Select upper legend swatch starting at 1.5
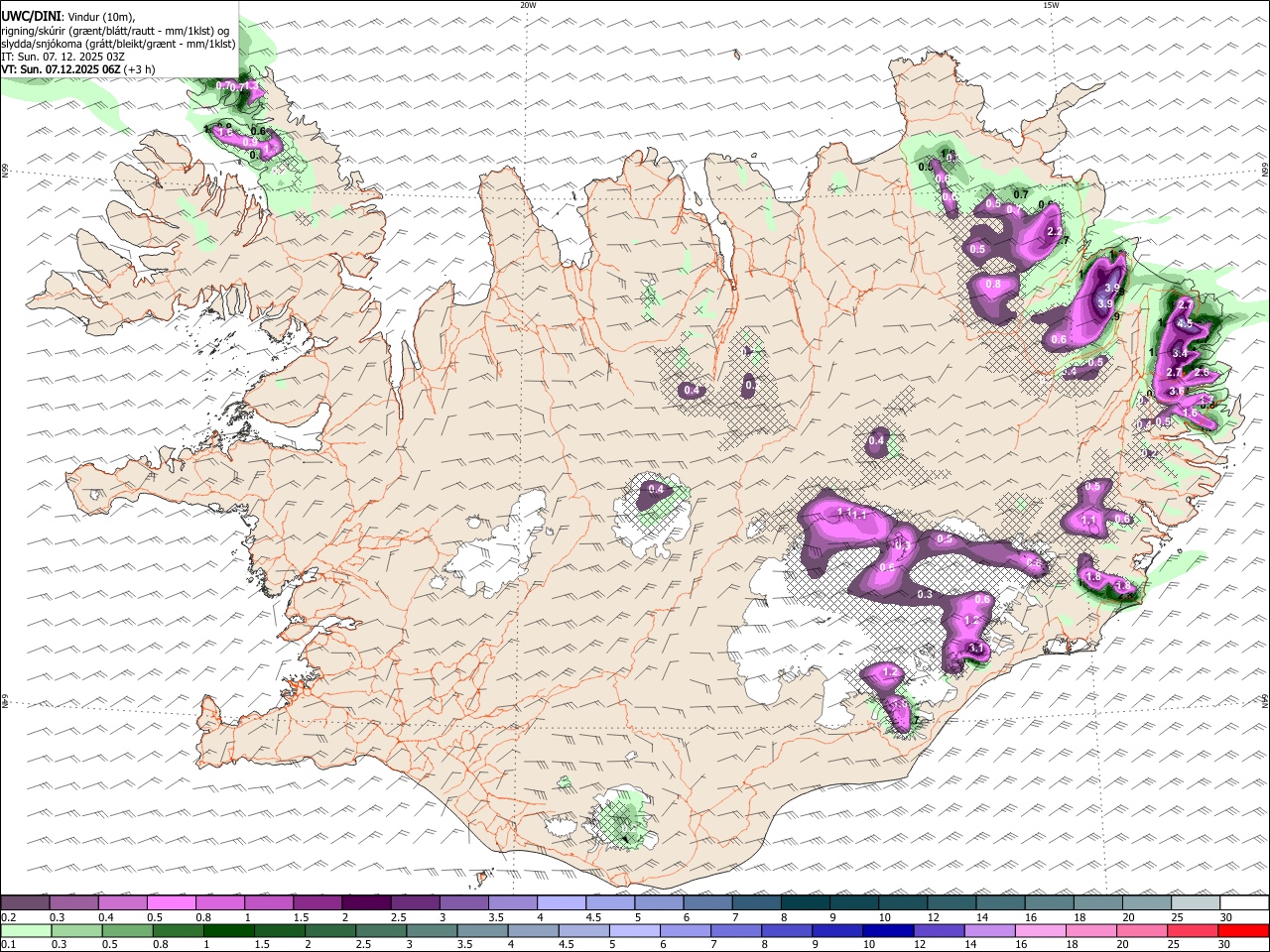 coord(317,902)
